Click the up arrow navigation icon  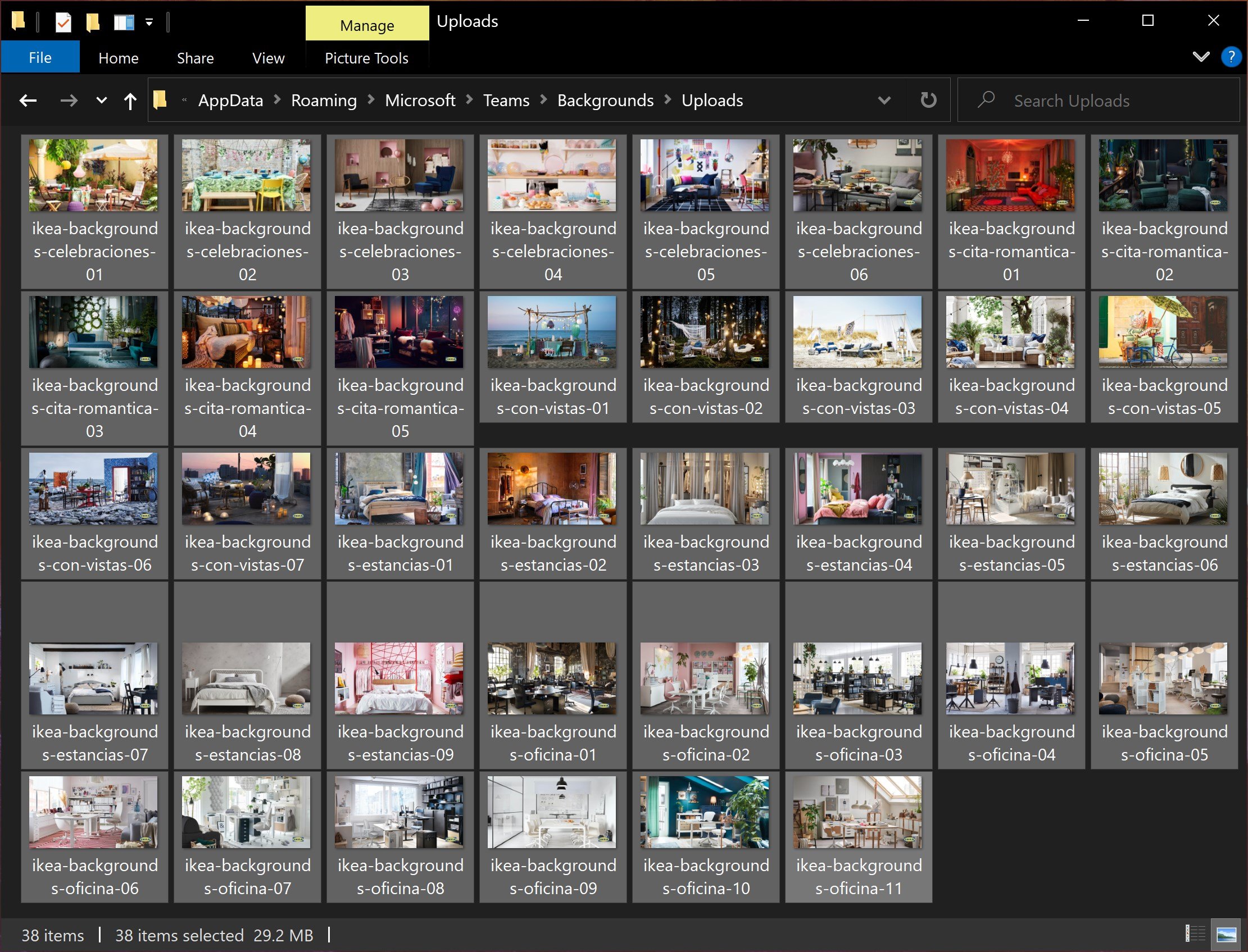coord(131,100)
